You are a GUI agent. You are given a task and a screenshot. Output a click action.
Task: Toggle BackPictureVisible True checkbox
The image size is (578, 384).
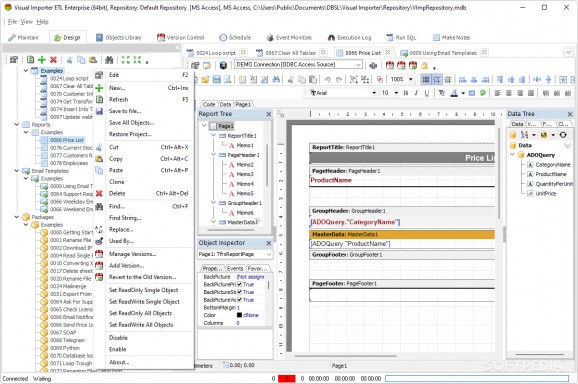tap(240, 300)
